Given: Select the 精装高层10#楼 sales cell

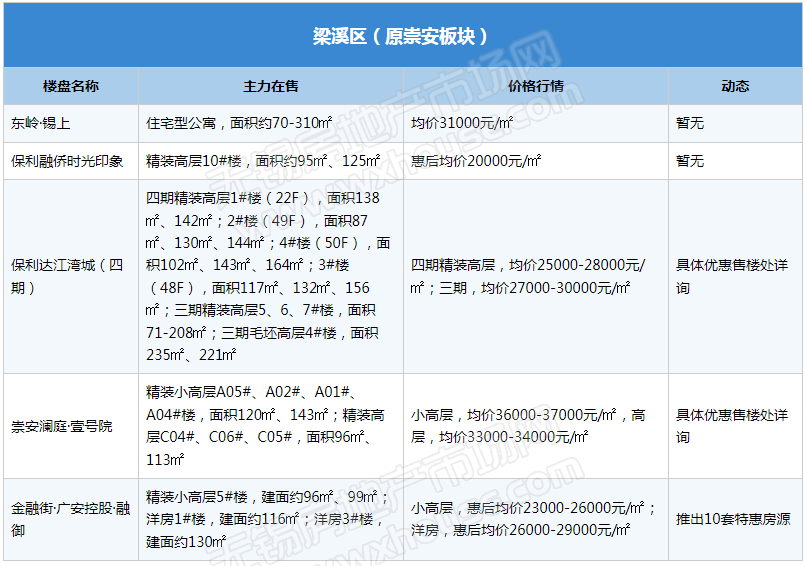Looking at the screenshot, I should 263,161.
